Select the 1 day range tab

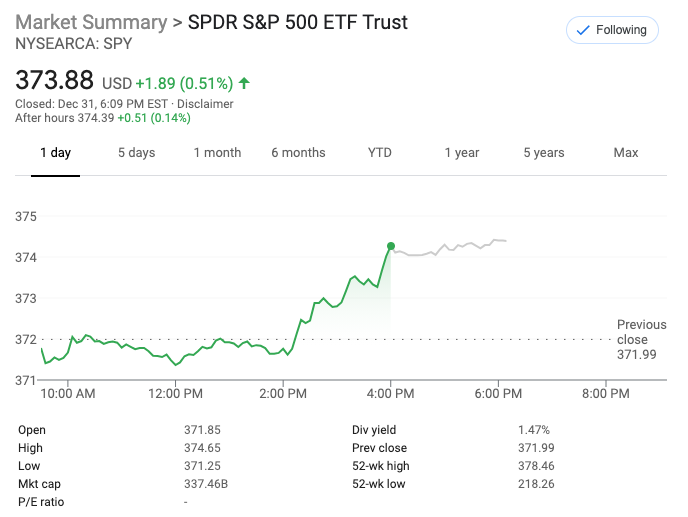coord(55,153)
